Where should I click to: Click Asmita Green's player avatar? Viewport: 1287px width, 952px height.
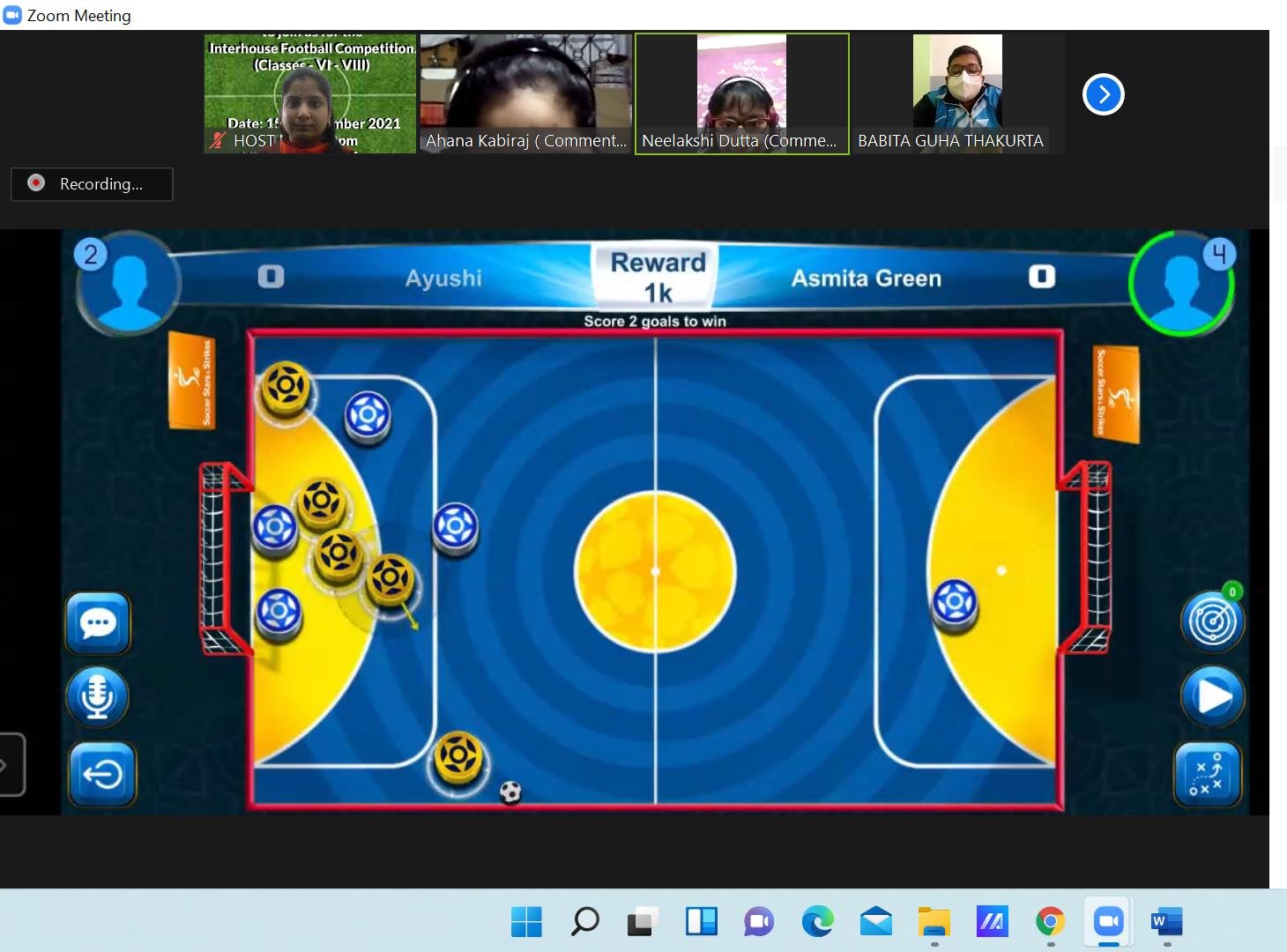click(1182, 283)
